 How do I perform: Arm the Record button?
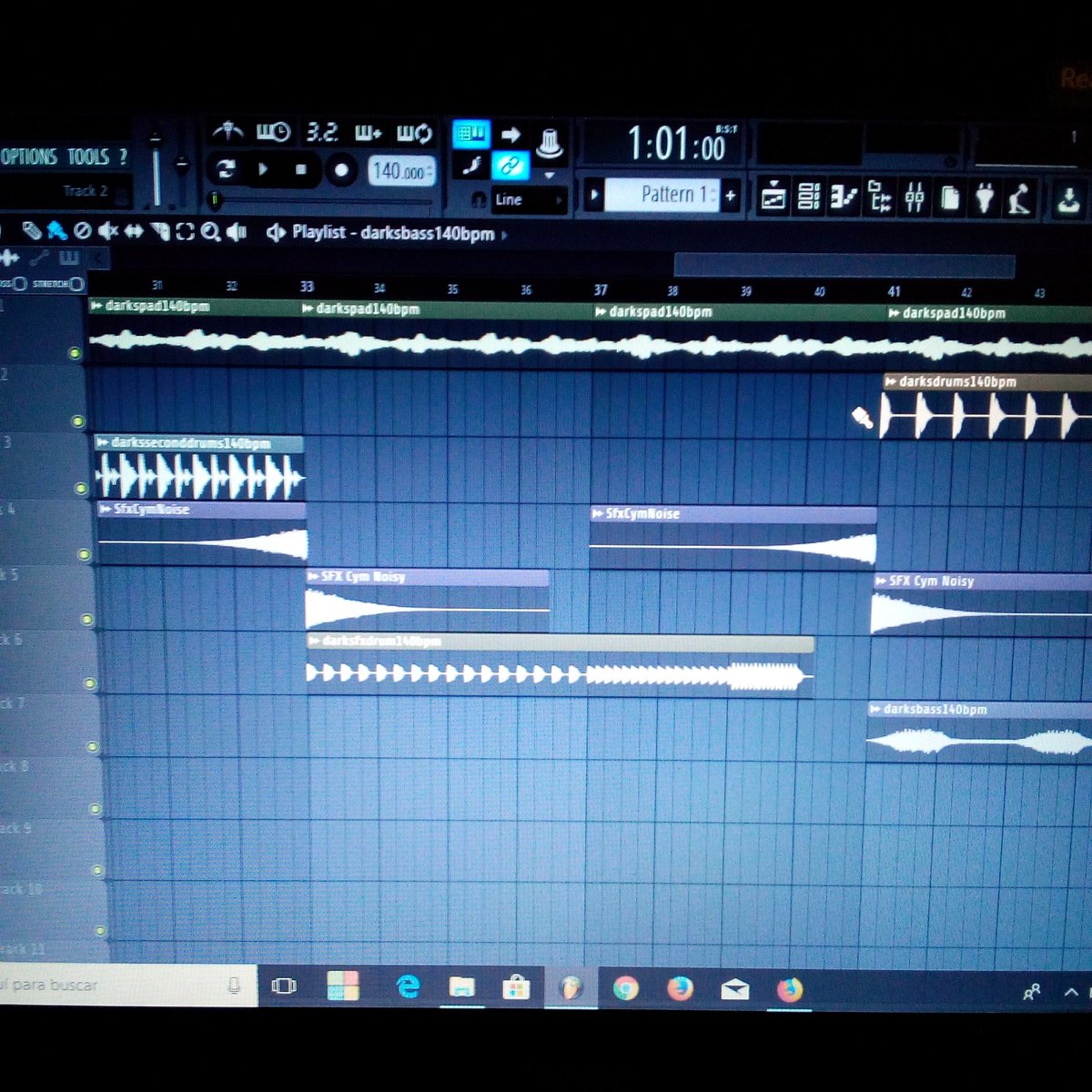click(341, 170)
